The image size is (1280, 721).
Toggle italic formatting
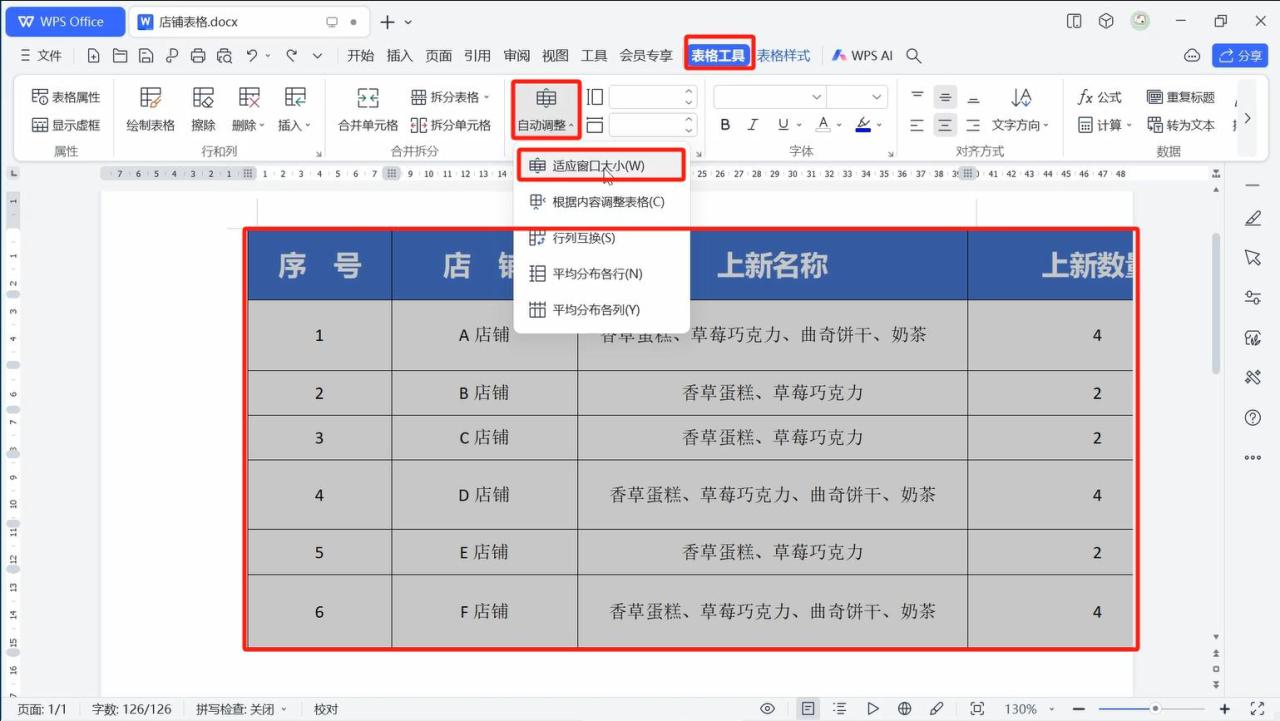coord(753,125)
